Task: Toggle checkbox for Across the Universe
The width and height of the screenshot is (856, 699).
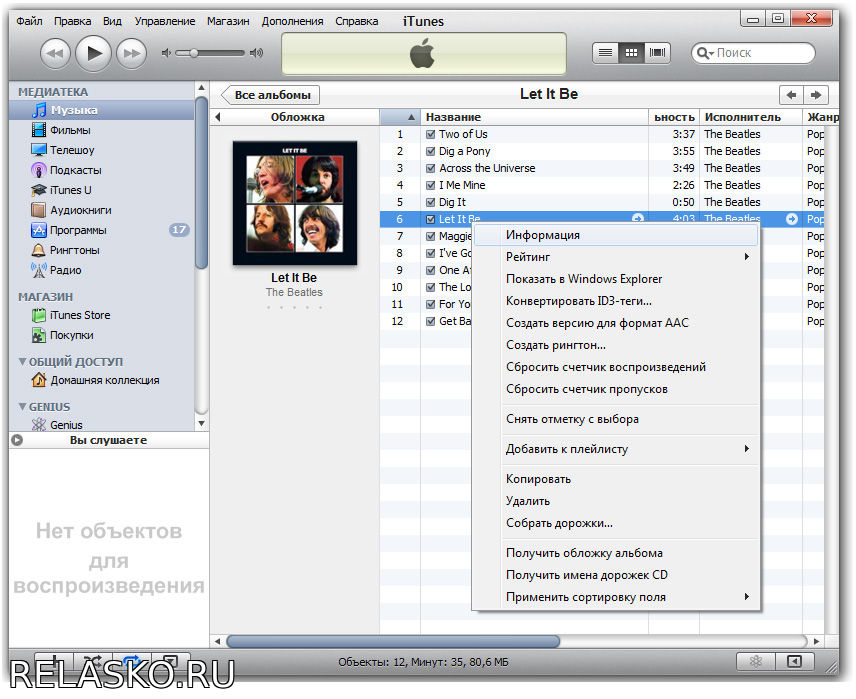Action: pyautogui.click(x=430, y=168)
